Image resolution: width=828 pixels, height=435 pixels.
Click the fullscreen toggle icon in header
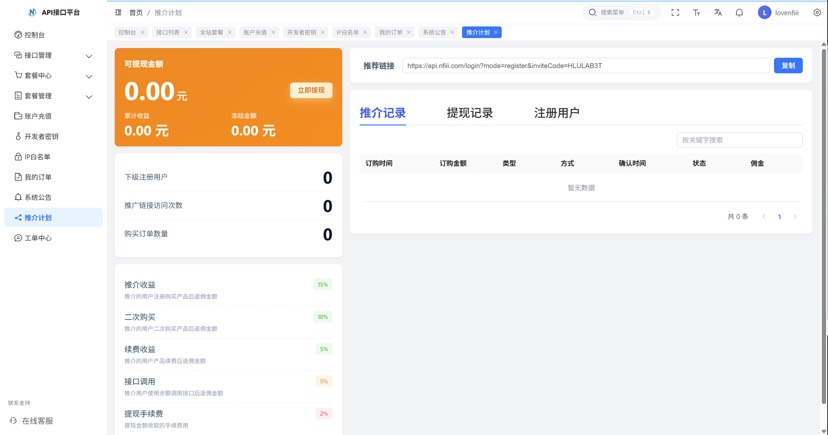675,13
